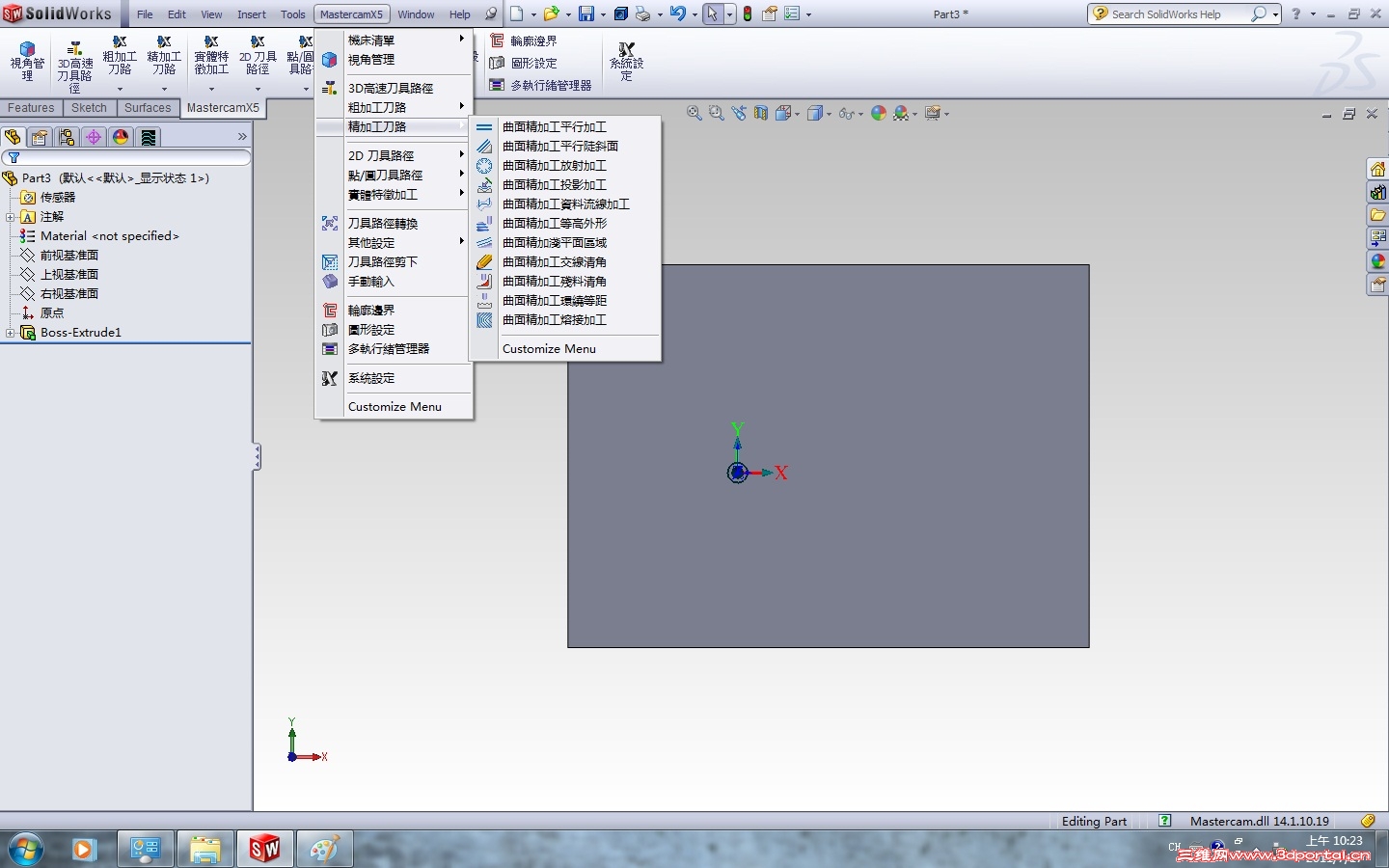Open the PropertyManager tab icon
Viewport: 1389px width, 868px height.
(x=40, y=137)
